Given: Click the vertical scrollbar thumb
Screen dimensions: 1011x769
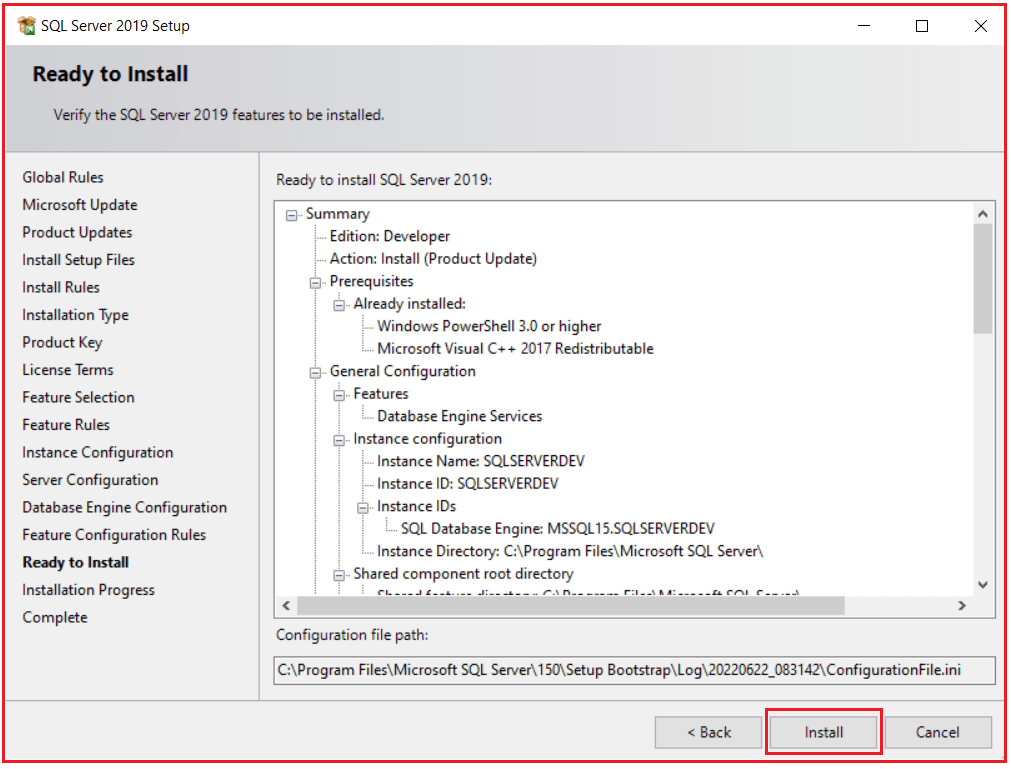Looking at the screenshot, I should click(983, 278).
